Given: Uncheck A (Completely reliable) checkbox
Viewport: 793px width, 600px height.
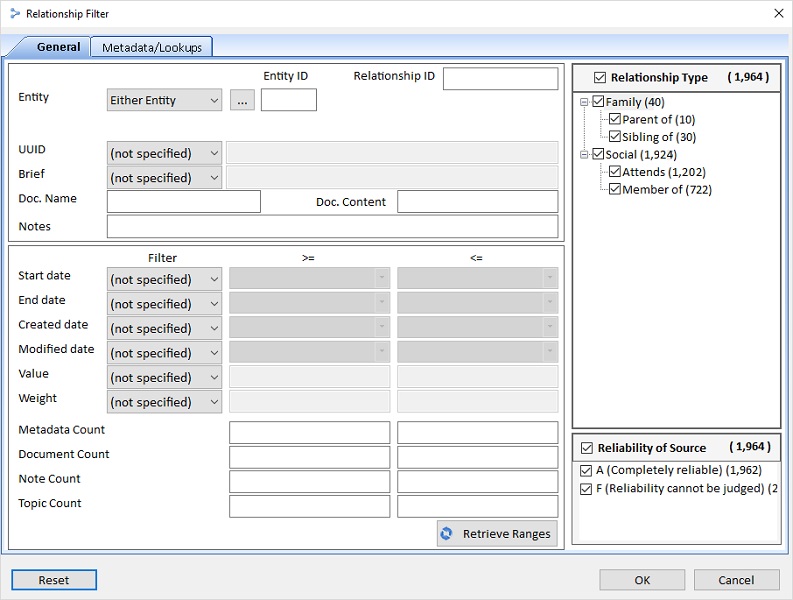Looking at the screenshot, I should point(586,470).
